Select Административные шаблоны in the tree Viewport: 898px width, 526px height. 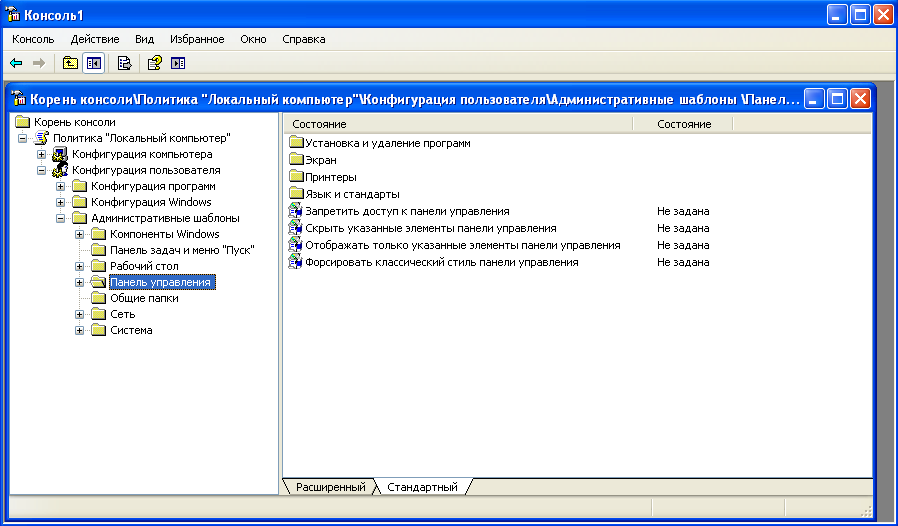(x=166, y=218)
